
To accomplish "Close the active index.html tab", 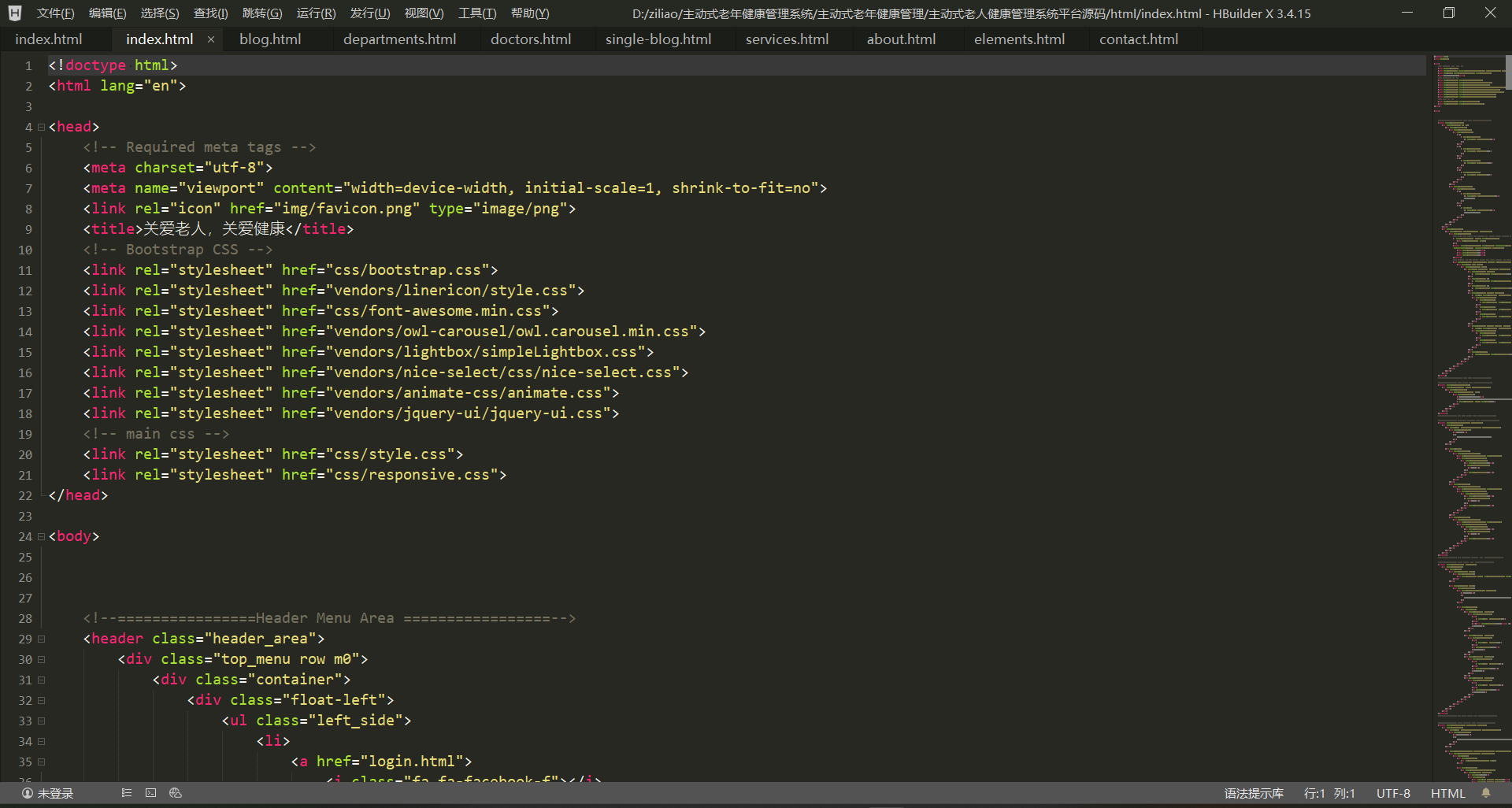I will coord(210,39).
